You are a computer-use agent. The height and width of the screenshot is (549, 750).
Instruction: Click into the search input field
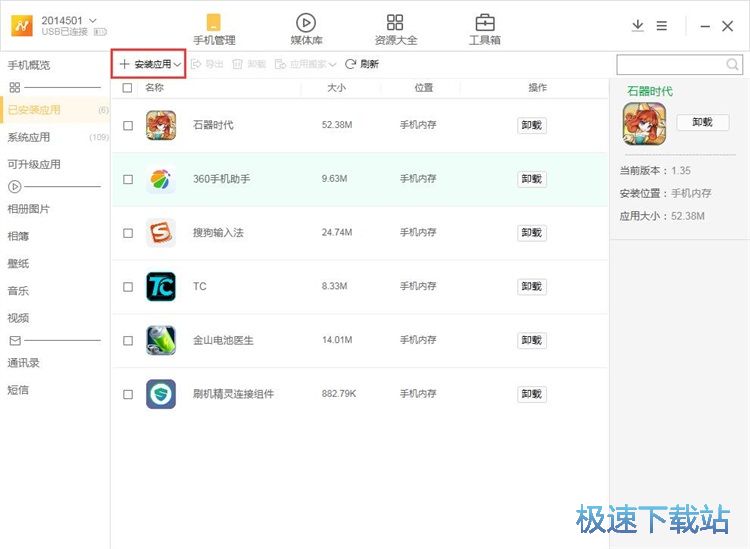tap(668, 65)
